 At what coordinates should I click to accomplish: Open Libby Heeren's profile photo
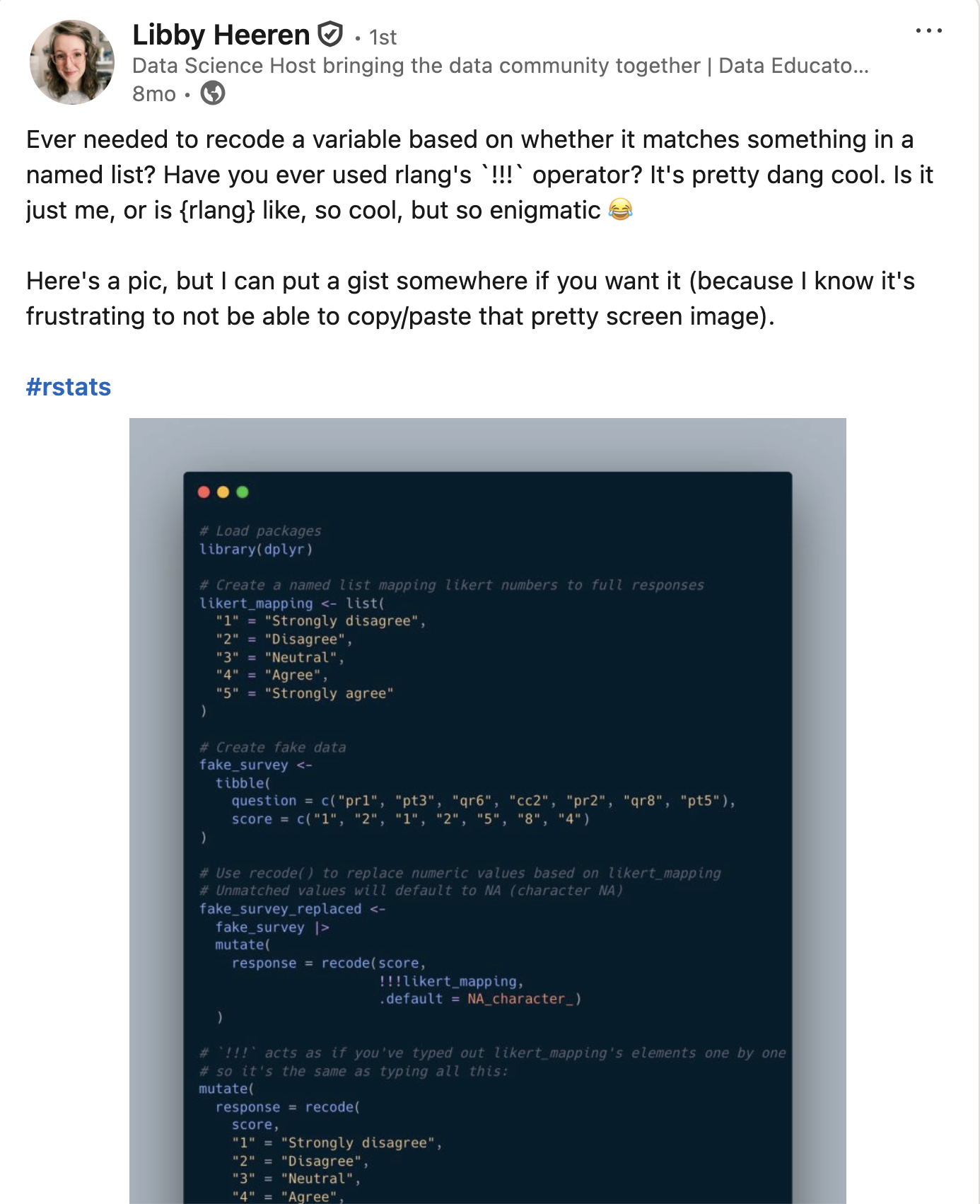(x=71, y=62)
